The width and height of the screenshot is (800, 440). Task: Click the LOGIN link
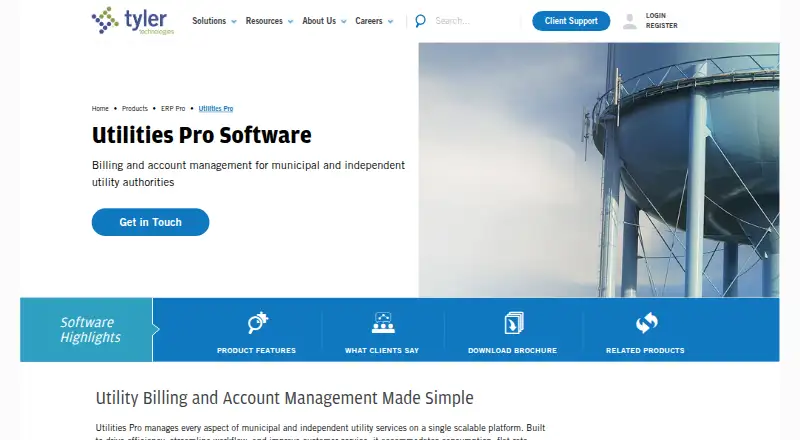pyautogui.click(x=656, y=16)
